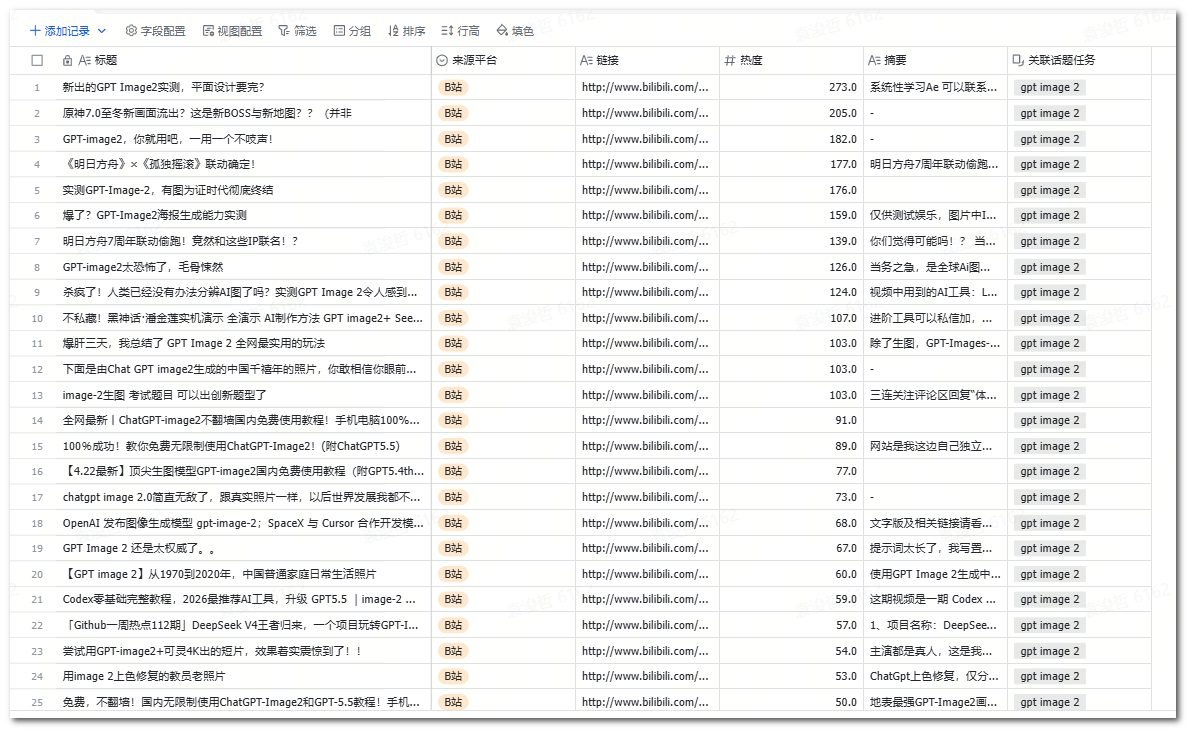Click the 链接 column header

click(608, 61)
